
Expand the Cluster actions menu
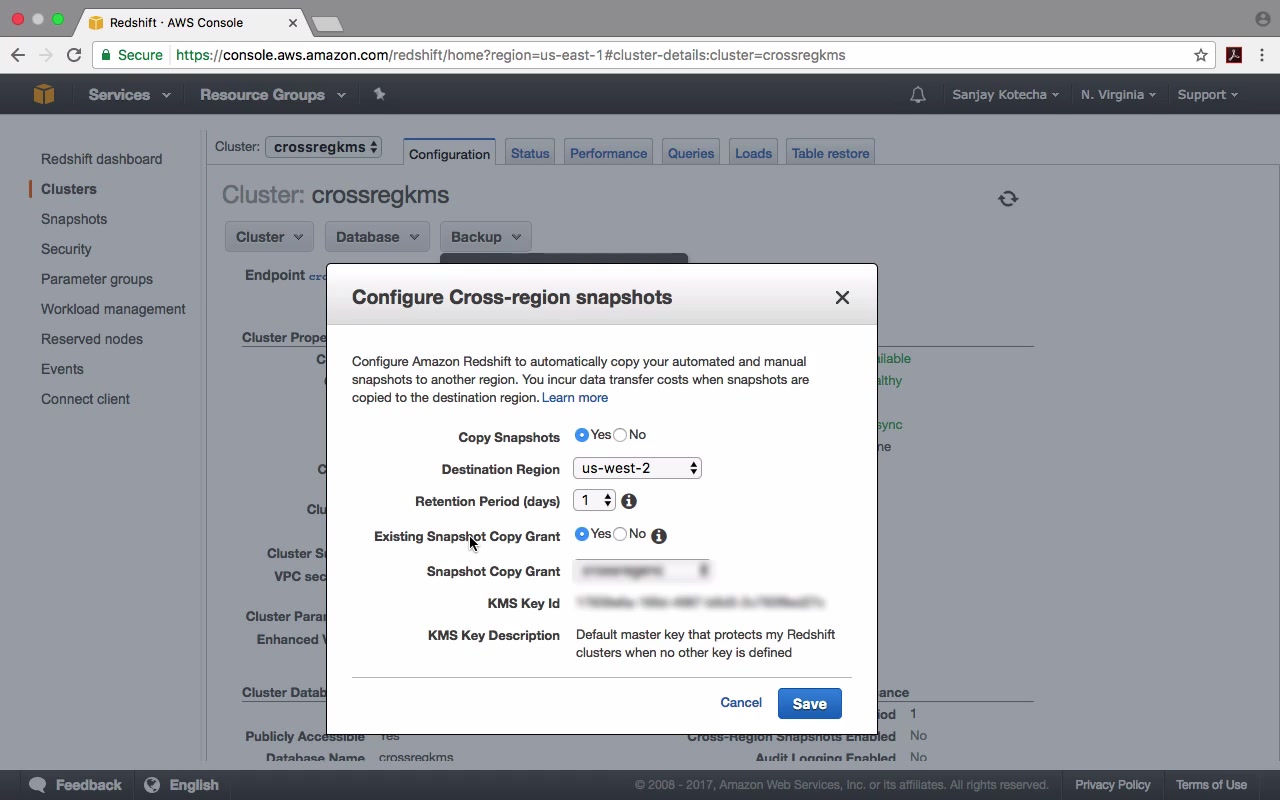tap(269, 237)
